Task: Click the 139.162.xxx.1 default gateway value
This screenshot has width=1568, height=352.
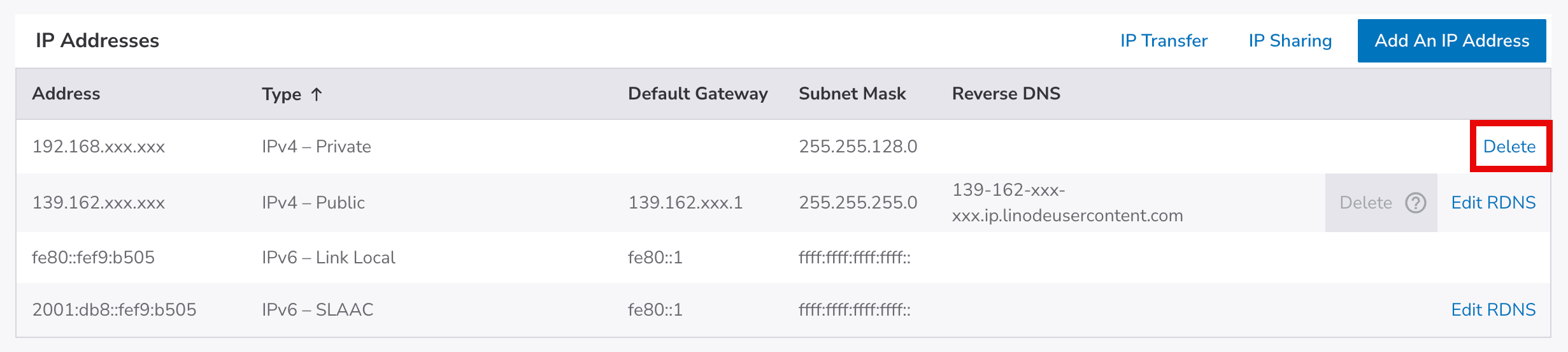Action: [685, 203]
